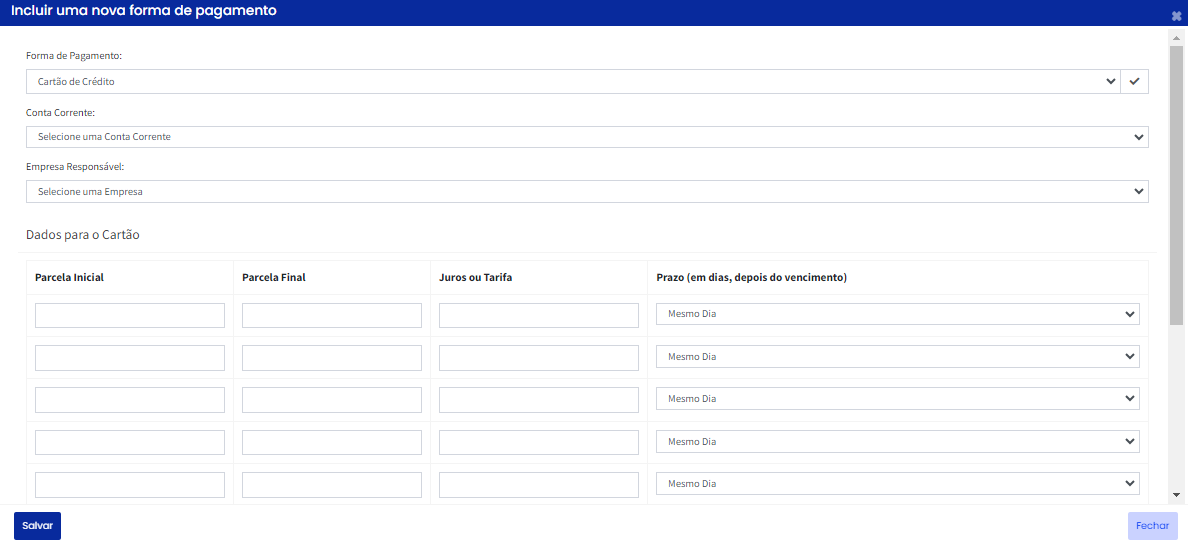Focus the fourth row Parcela Inicial field
This screenshot has height=545, width=1188.
click(130, 443)
